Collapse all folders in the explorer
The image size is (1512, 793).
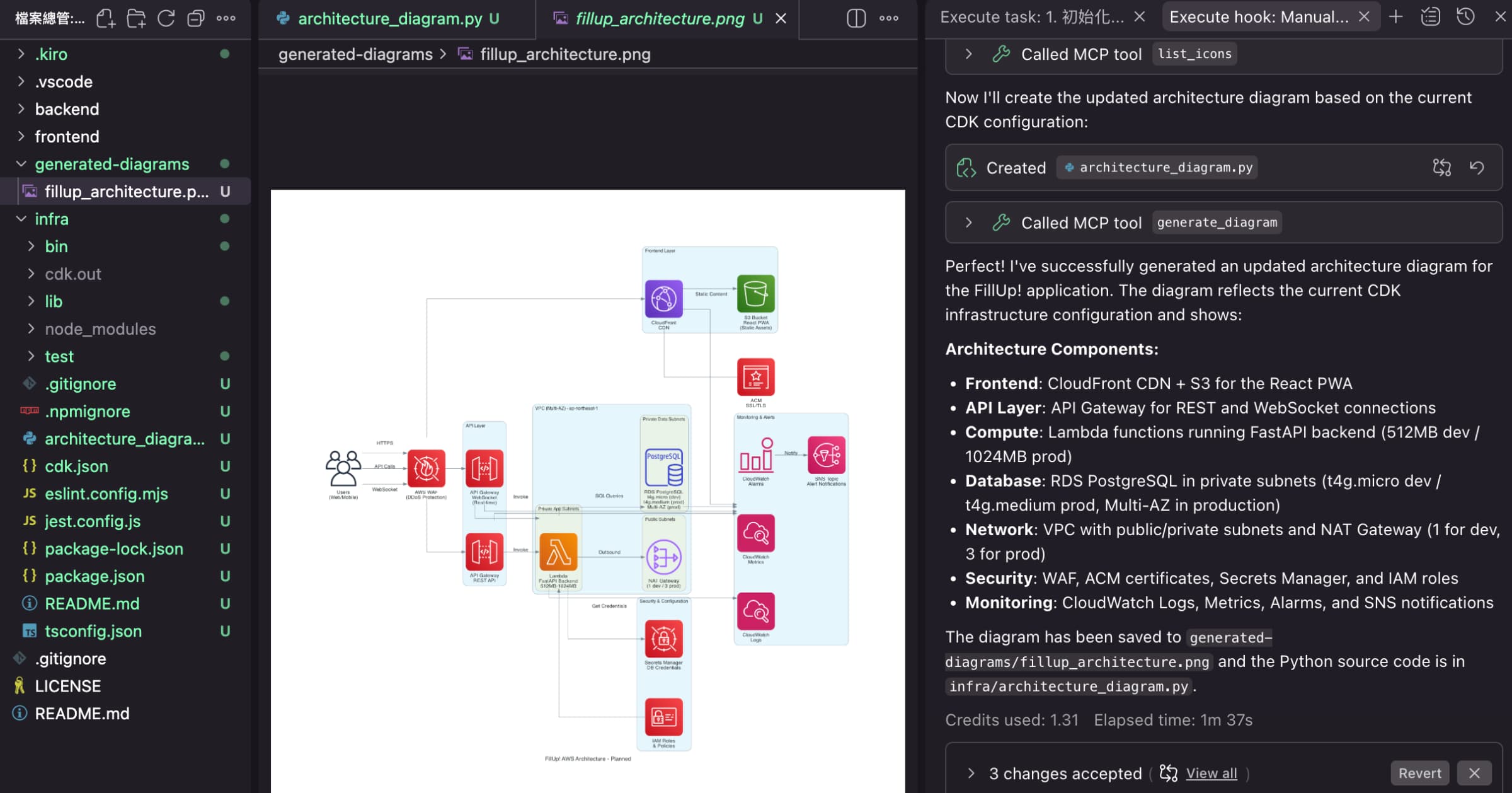coord(196,18)
